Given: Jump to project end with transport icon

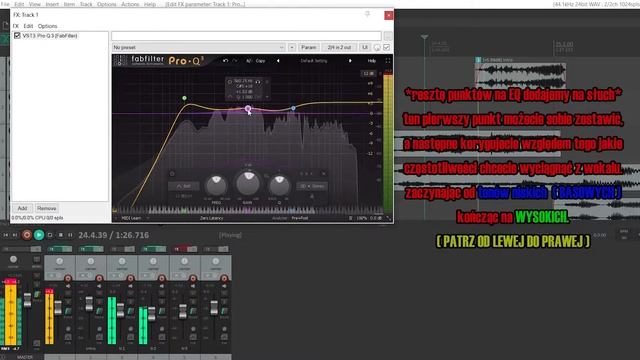Looking at the screenshot, I should (x=15, y=235).
